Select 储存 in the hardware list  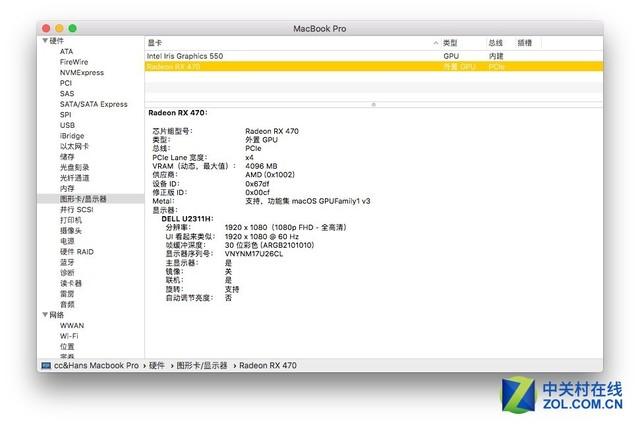click(67, 157)
